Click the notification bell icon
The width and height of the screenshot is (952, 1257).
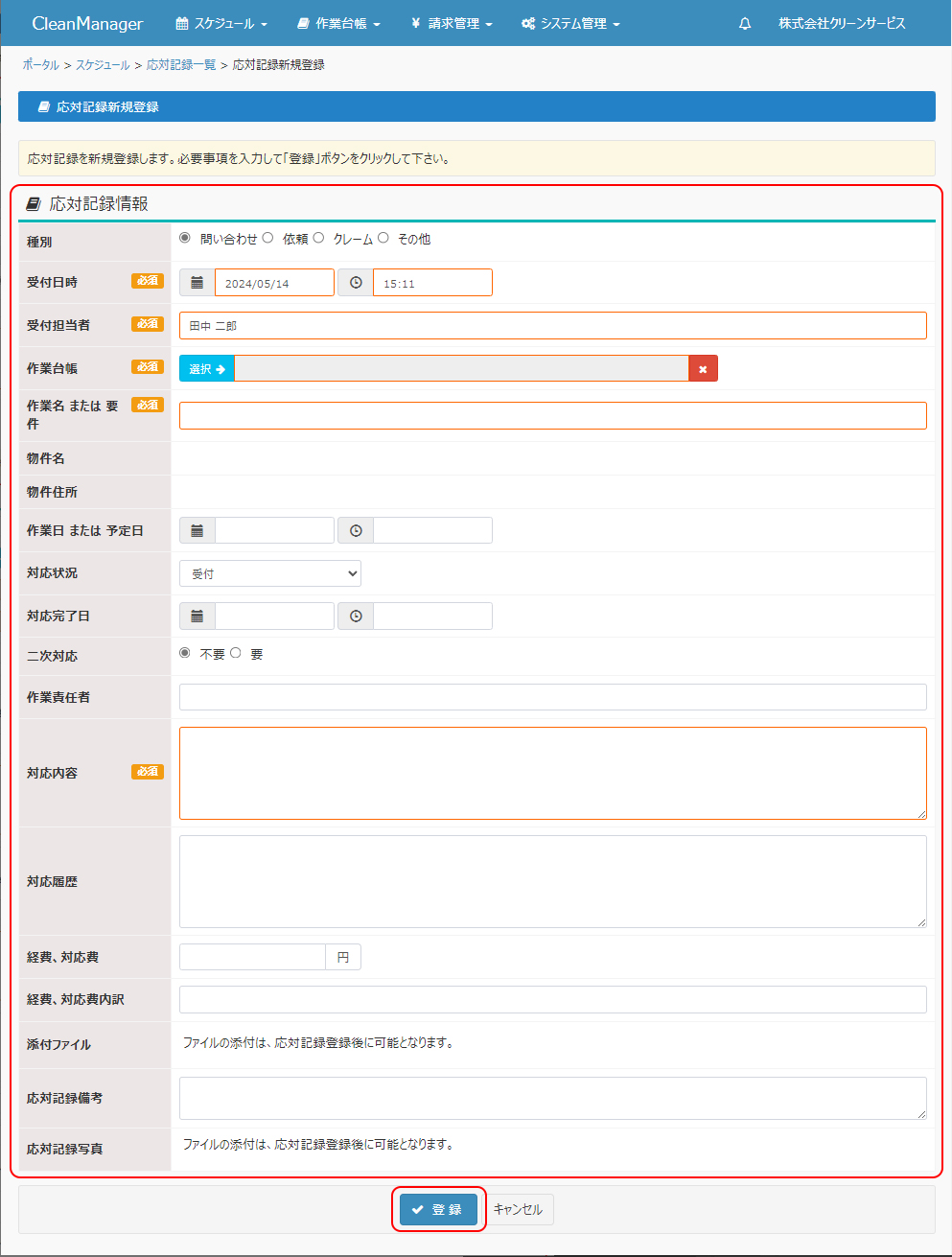745,24
